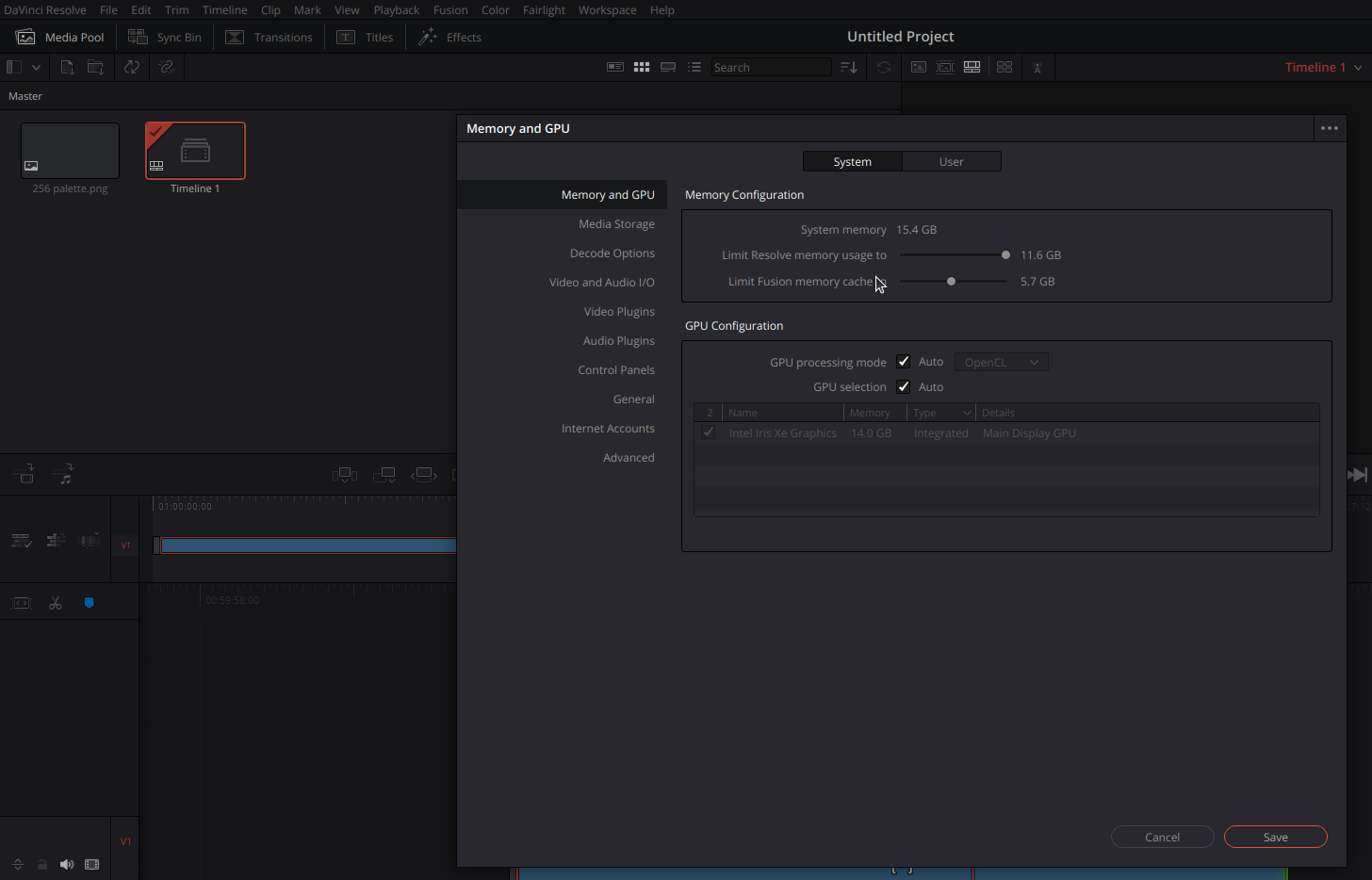Click Save in the preferences dialog
The height and width of the screenshot is (880, 1372).
pos(1275,837)
